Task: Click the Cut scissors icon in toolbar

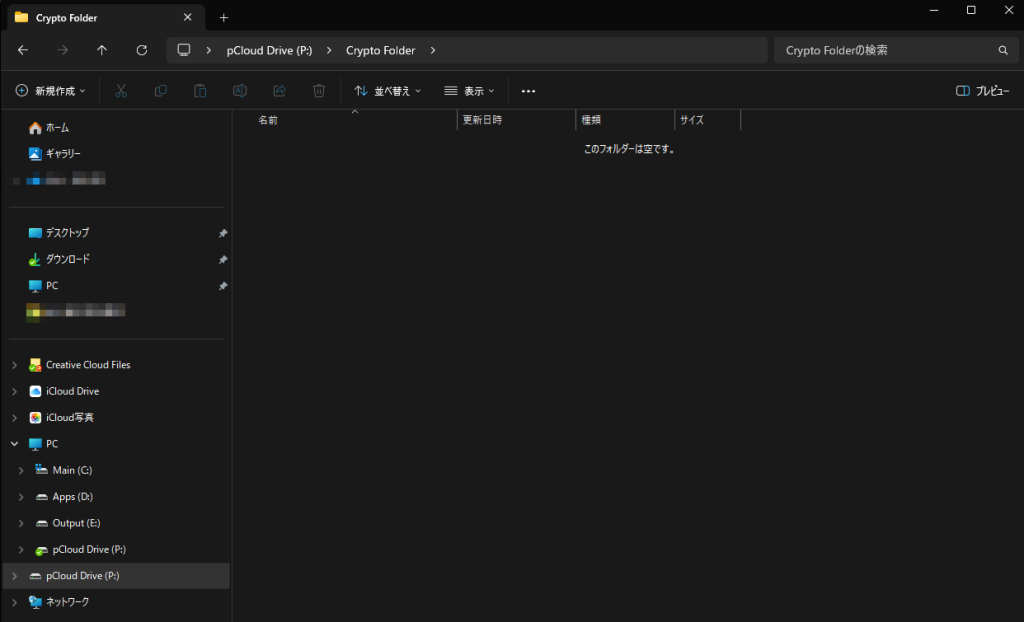Action: pyautogui.click(x=121, y=91)
